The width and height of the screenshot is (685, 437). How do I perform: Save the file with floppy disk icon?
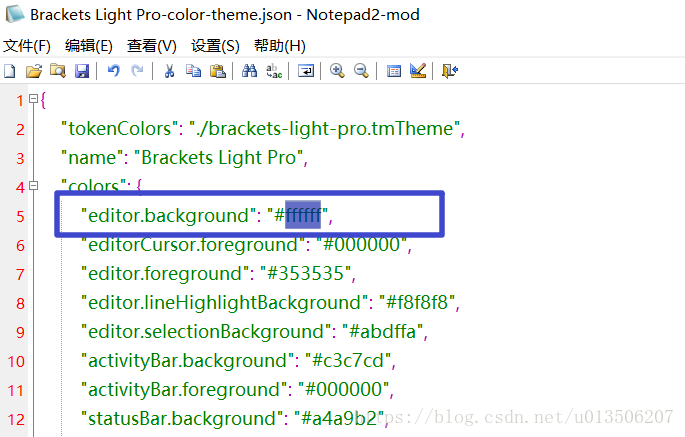[x=82, y=70]
